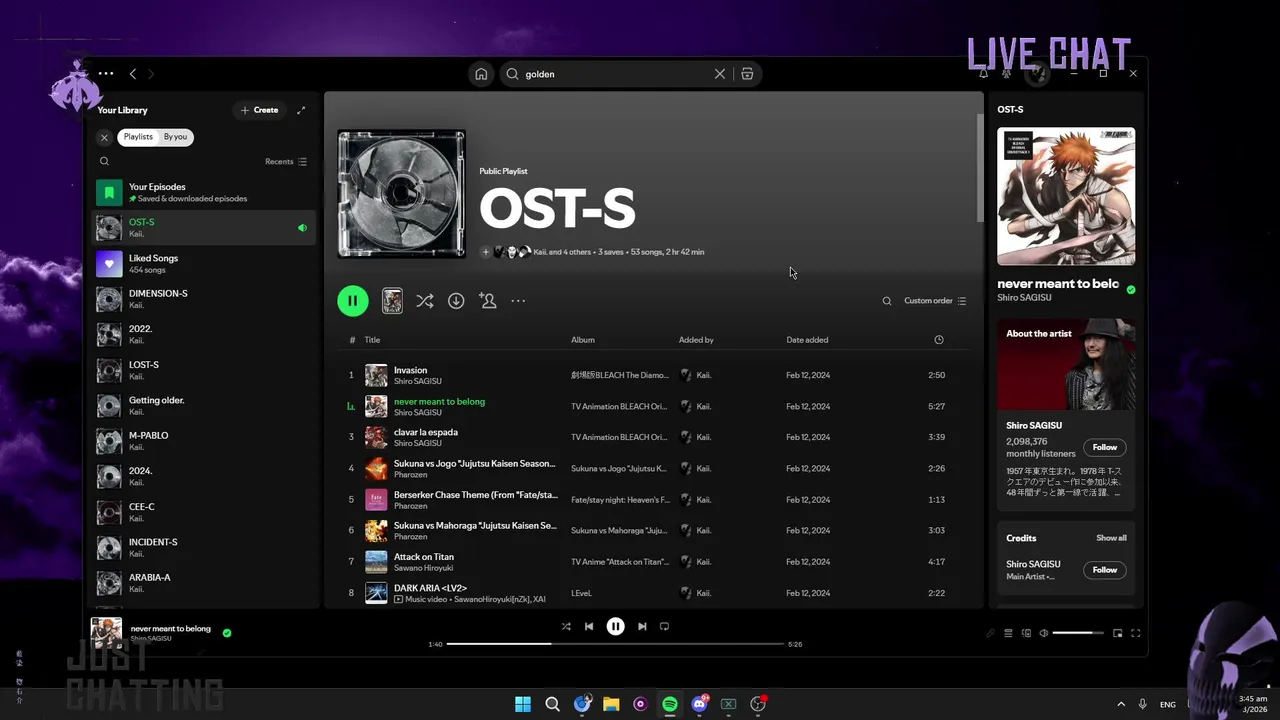Open the play queue icon
This screenshot has width=1280, height=720.
tap(1008, 633)
